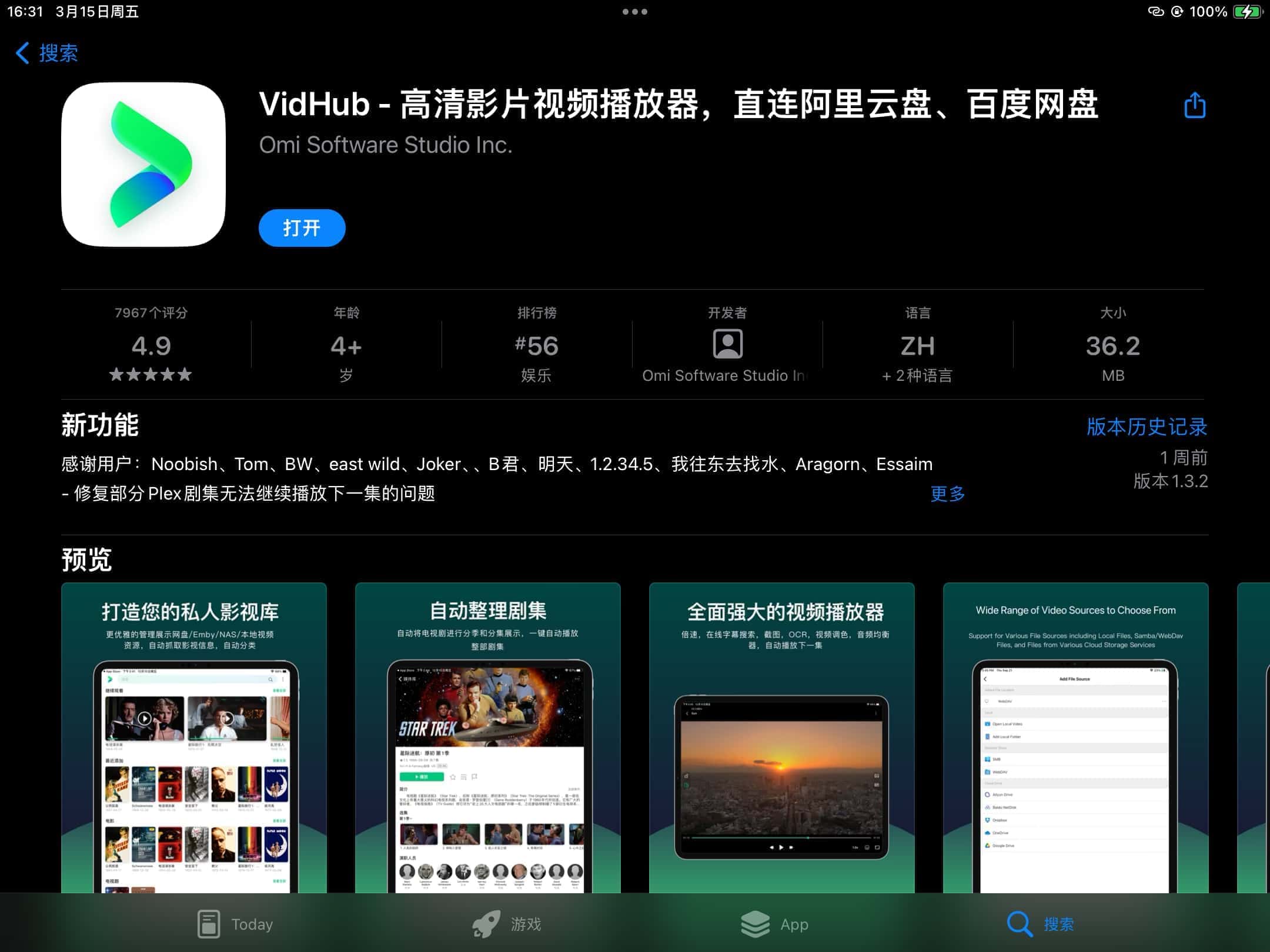Tap the #56 娱乐 chart ranking

pos(536,346)
